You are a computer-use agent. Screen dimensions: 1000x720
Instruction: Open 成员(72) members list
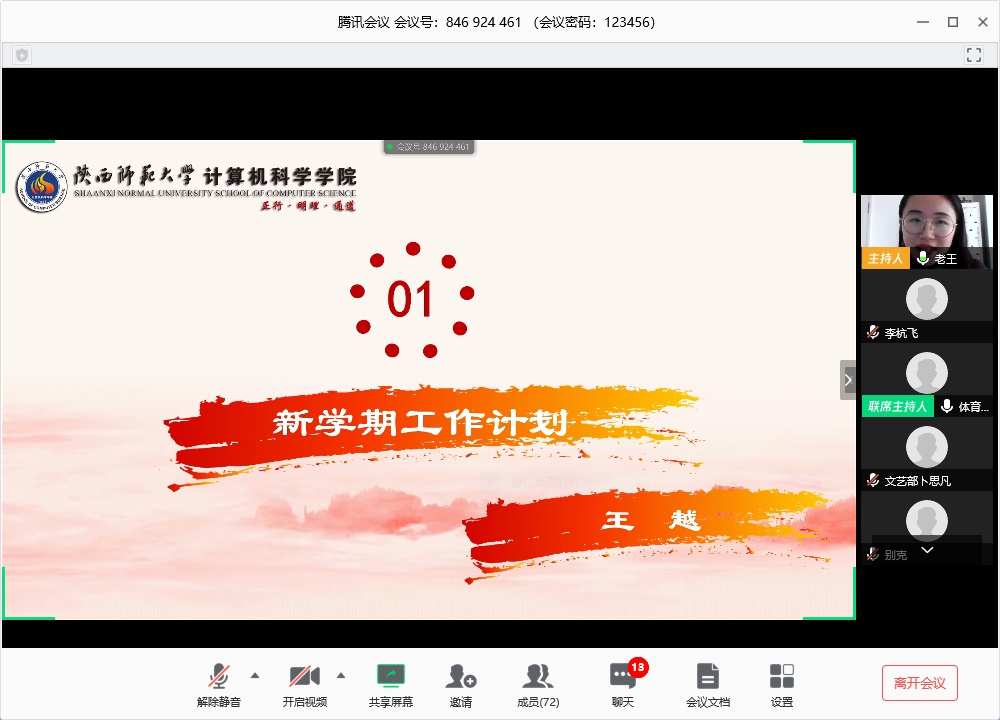point(538,684)
